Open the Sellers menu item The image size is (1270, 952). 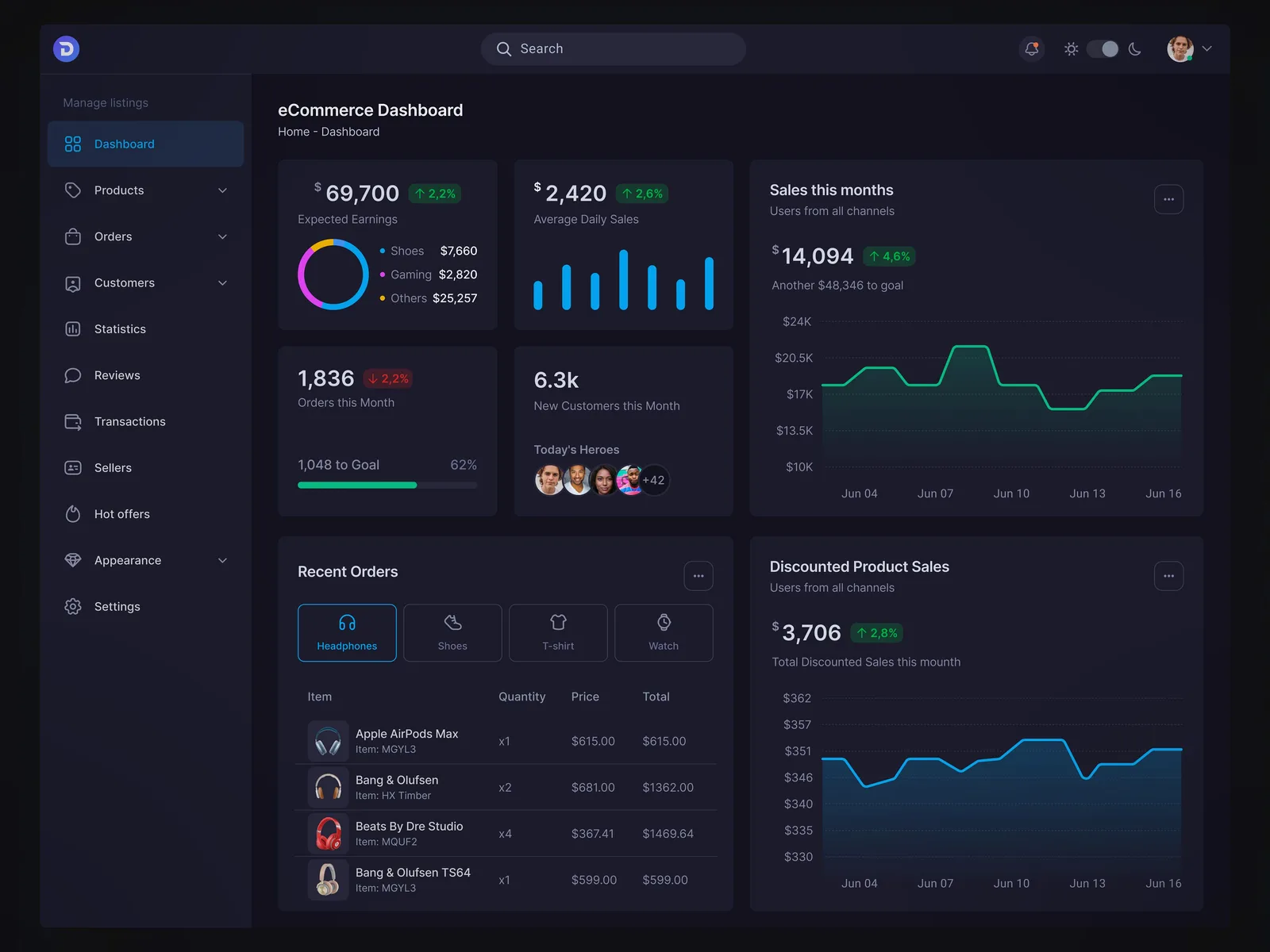[145, 468]
